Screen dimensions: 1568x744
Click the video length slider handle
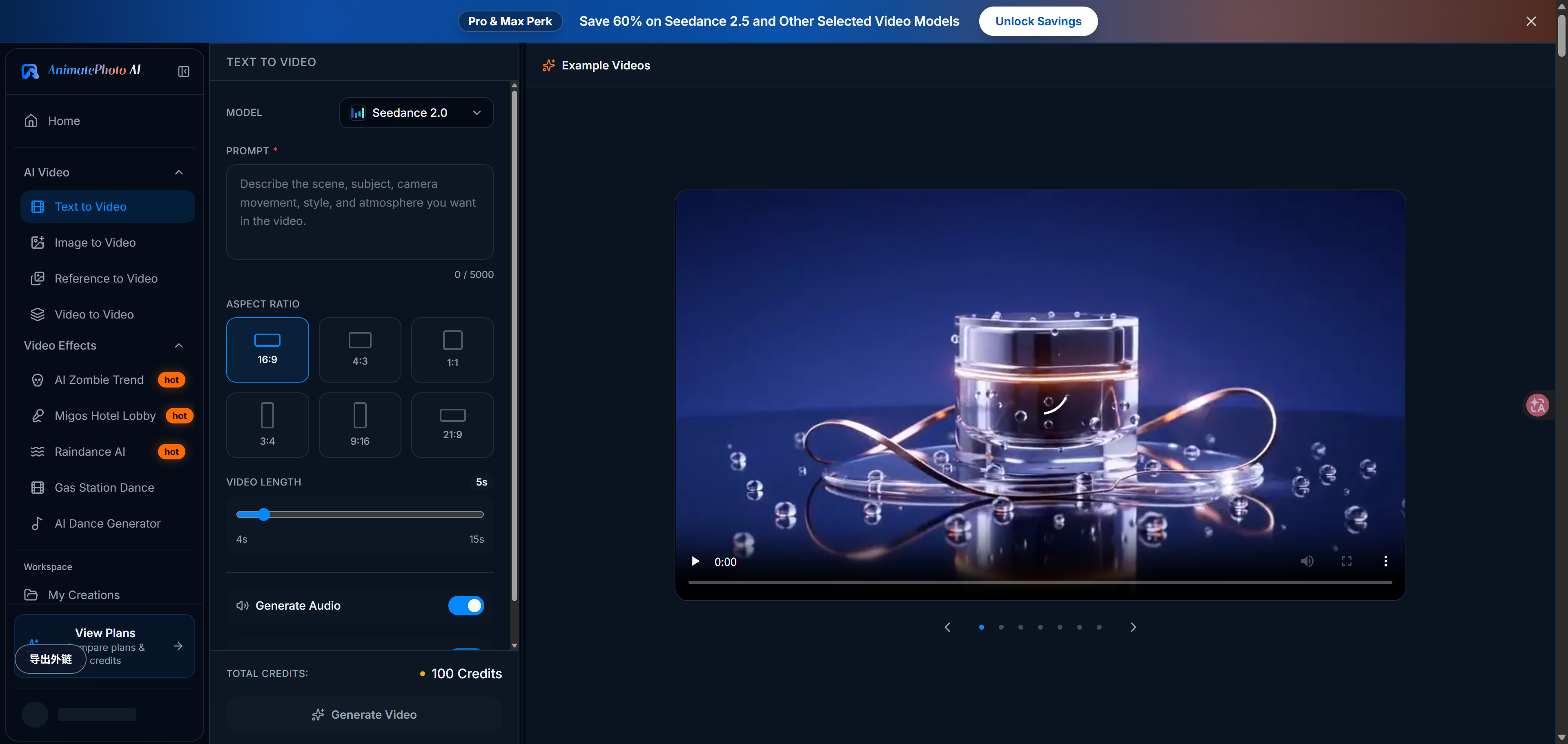(x=263, y=515)
